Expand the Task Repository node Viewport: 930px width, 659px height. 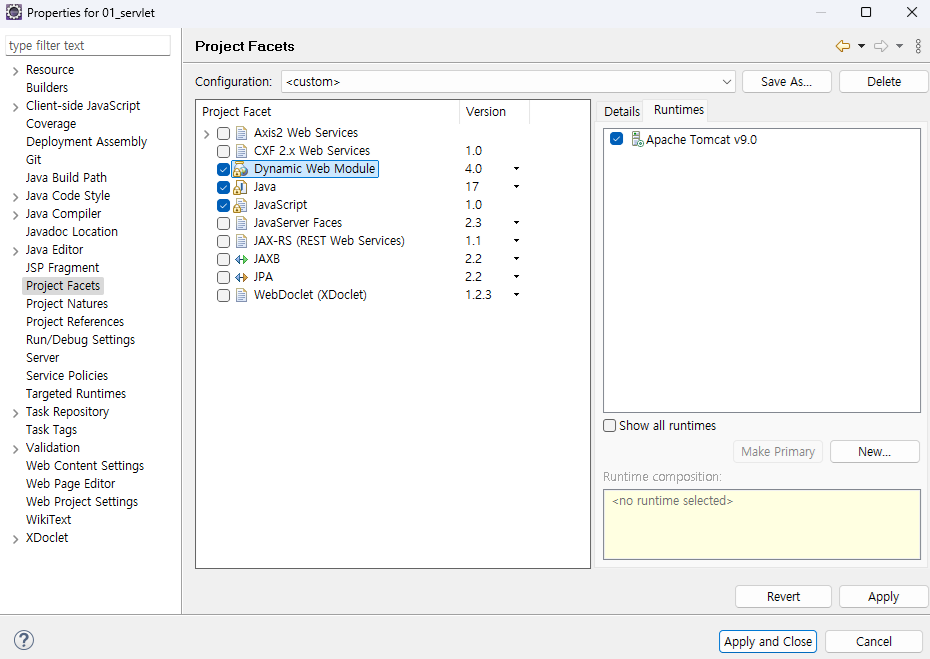tap(15, 413)
